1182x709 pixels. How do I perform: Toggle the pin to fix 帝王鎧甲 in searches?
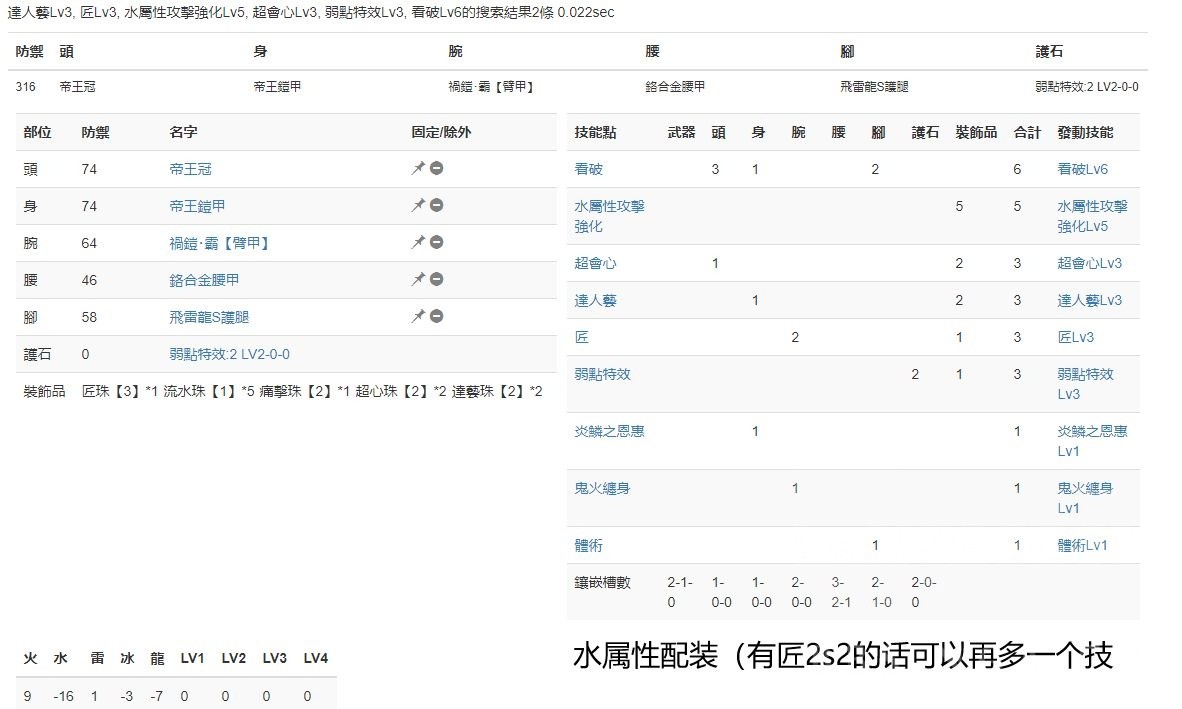418,205
